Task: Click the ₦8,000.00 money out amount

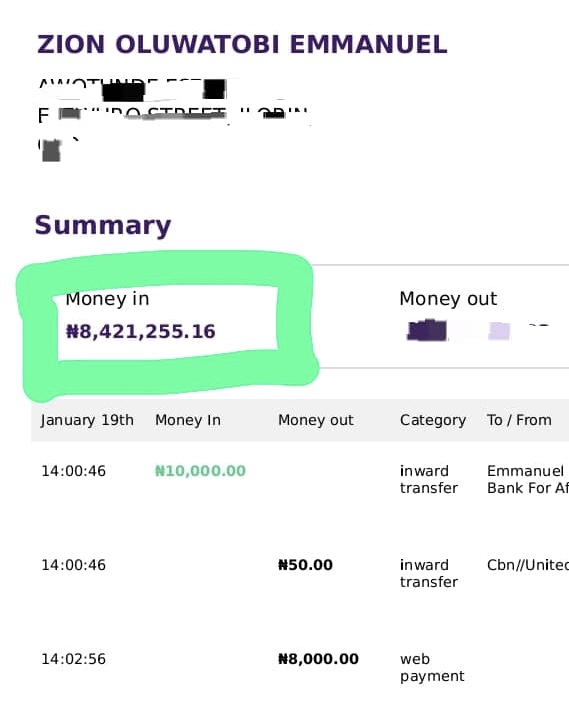Action: tap(318, 659)
